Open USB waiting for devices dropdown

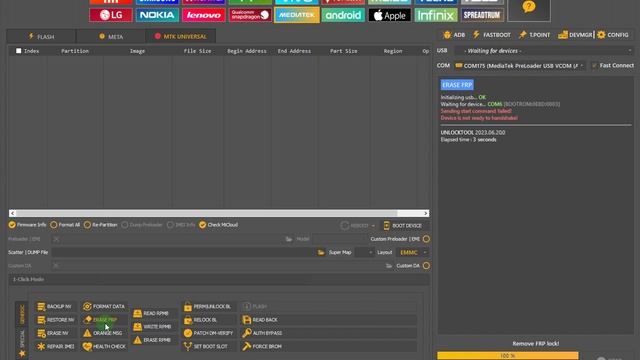tap(544, 51)
